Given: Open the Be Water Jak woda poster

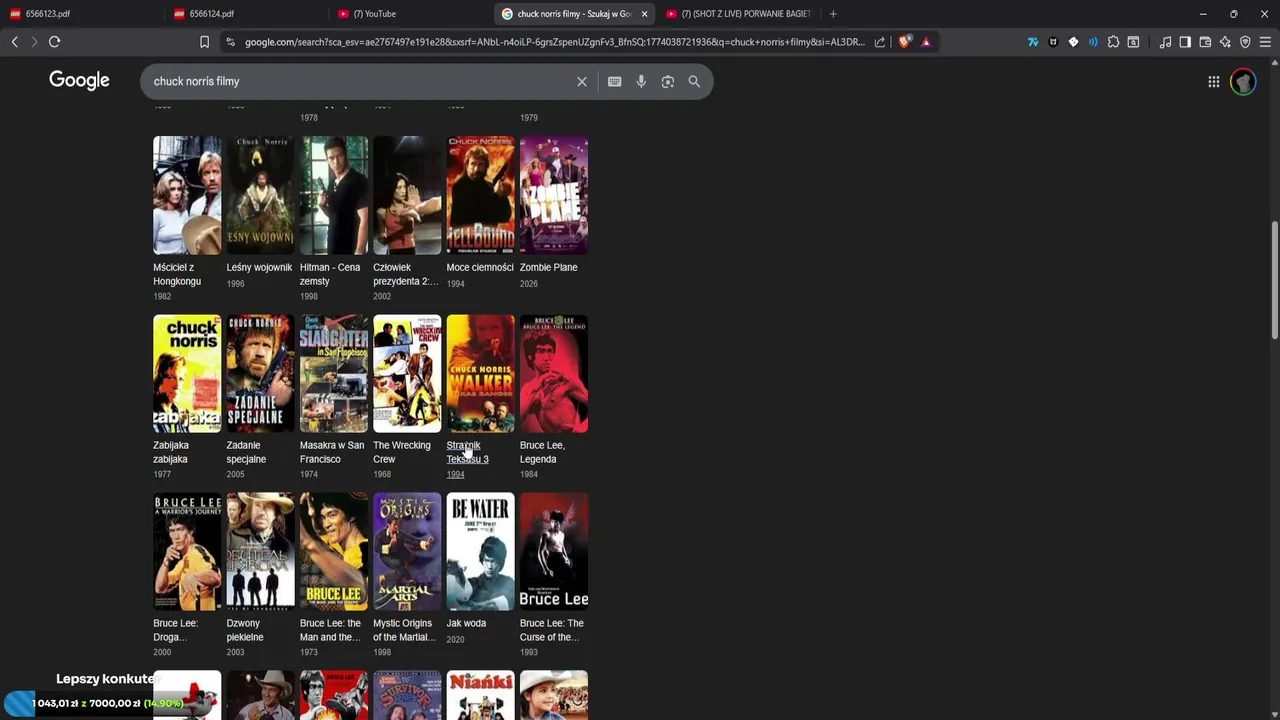Looking at the screenshot, I should [480, 552].
